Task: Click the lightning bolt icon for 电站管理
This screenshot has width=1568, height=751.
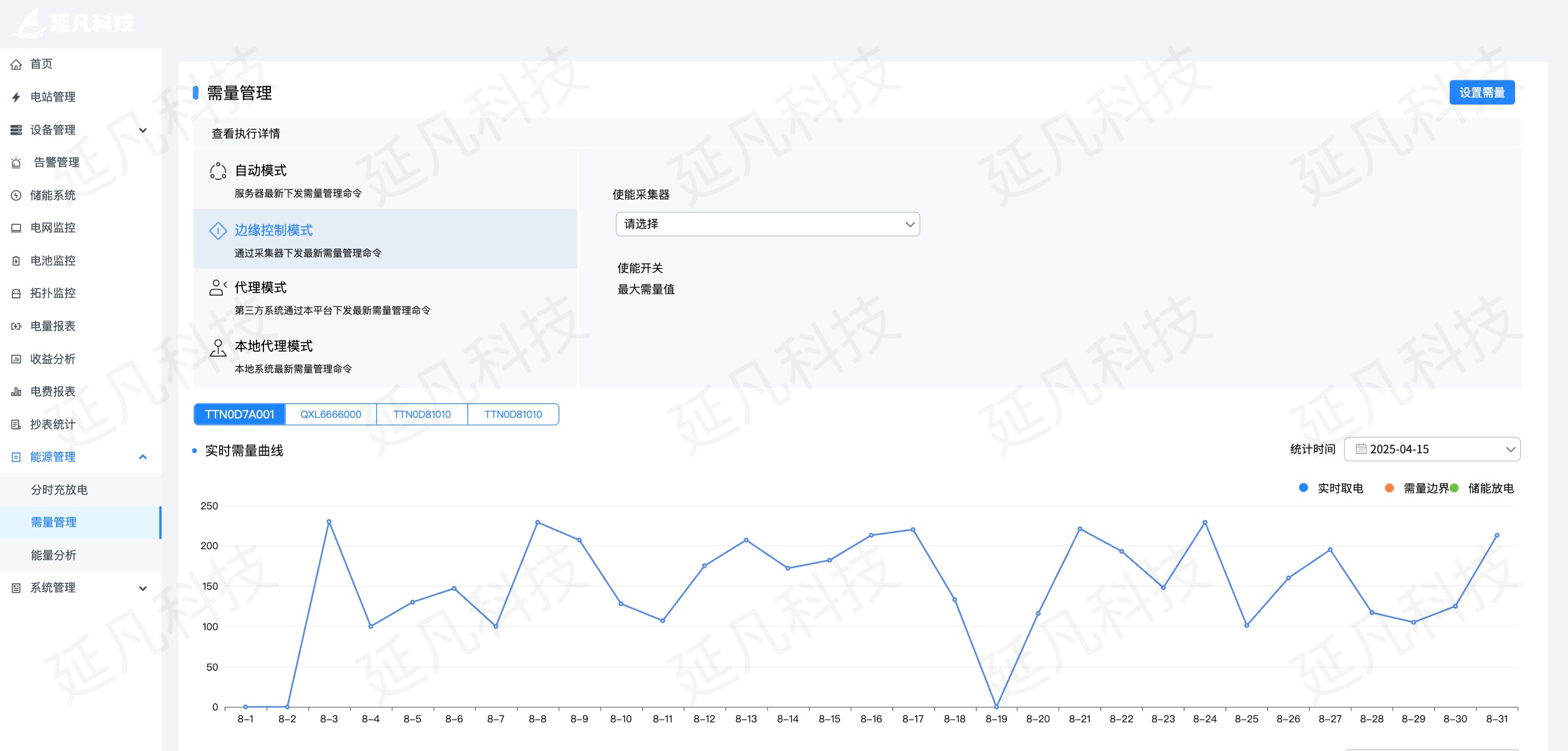Action: 16,97
